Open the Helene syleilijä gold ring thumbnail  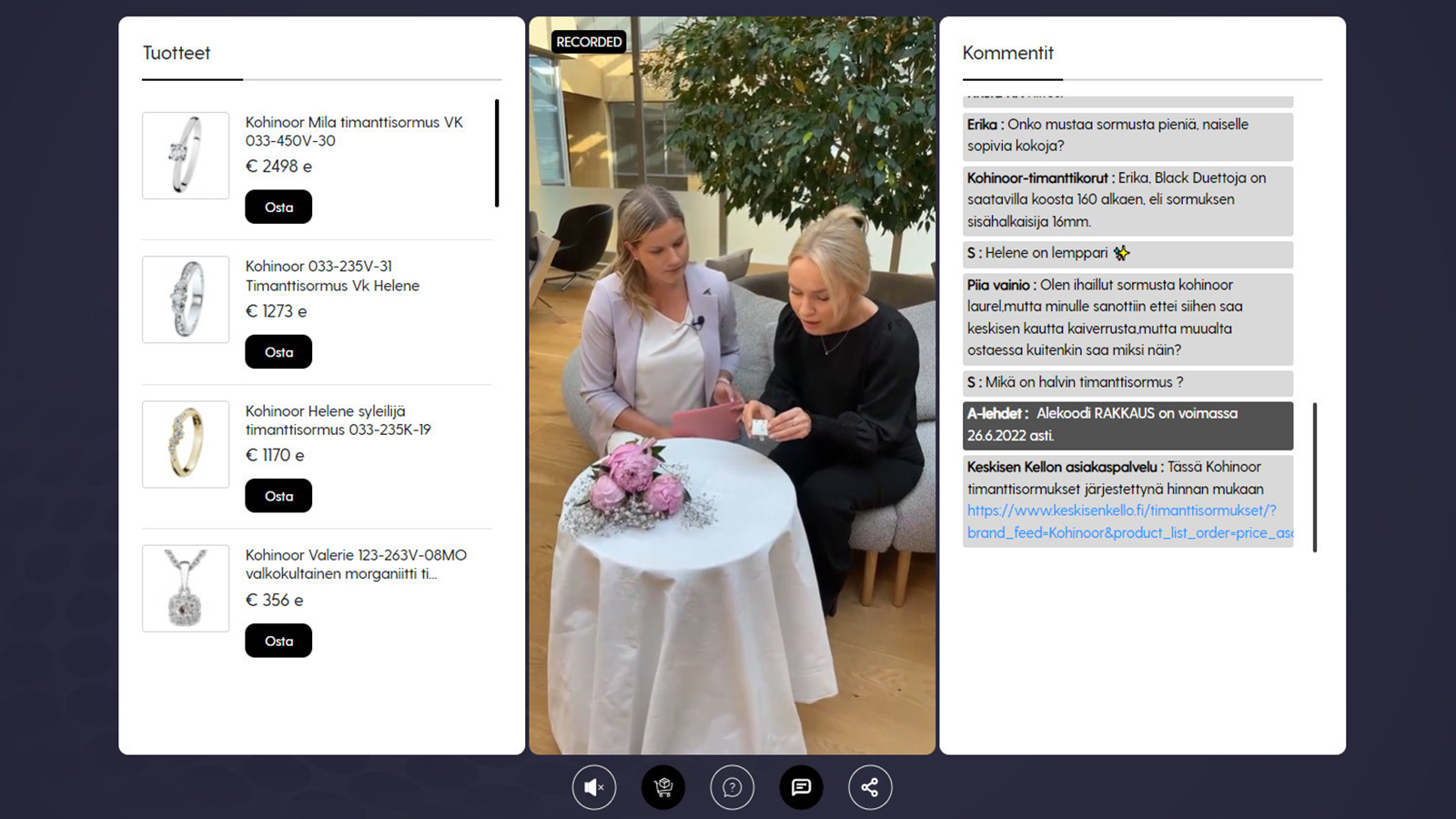pos(186,444)
